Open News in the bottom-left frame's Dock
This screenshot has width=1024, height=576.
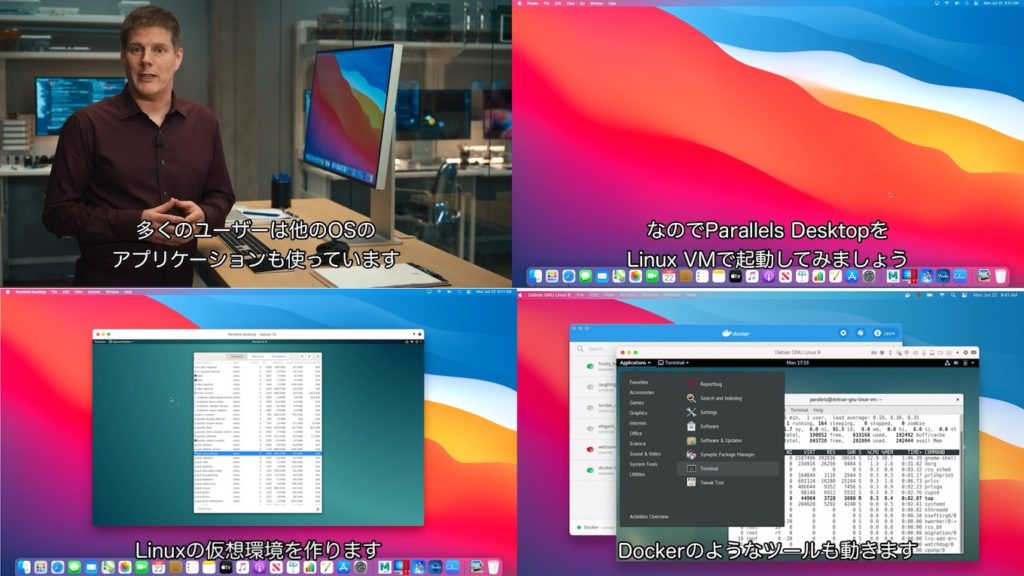(276, 568)
